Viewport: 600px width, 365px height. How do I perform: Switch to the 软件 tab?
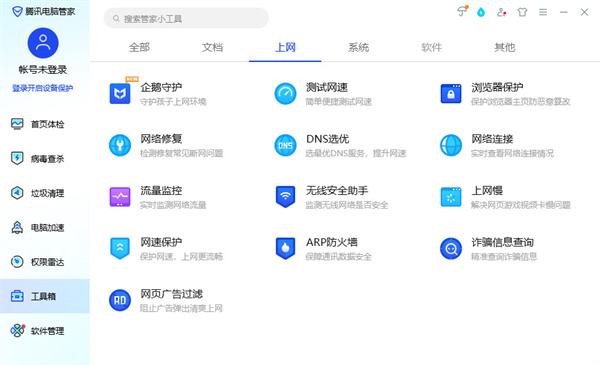(x=431, y=47)
